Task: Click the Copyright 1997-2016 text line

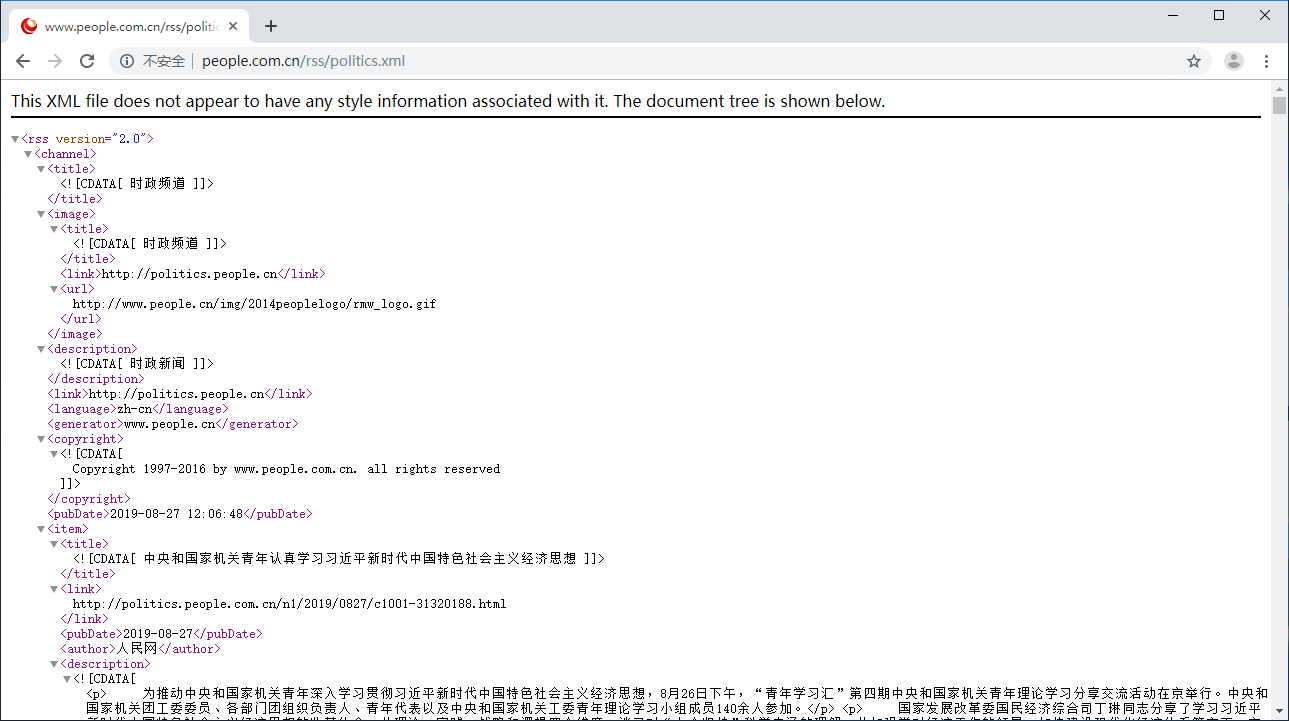Action: tap(286, 469)
